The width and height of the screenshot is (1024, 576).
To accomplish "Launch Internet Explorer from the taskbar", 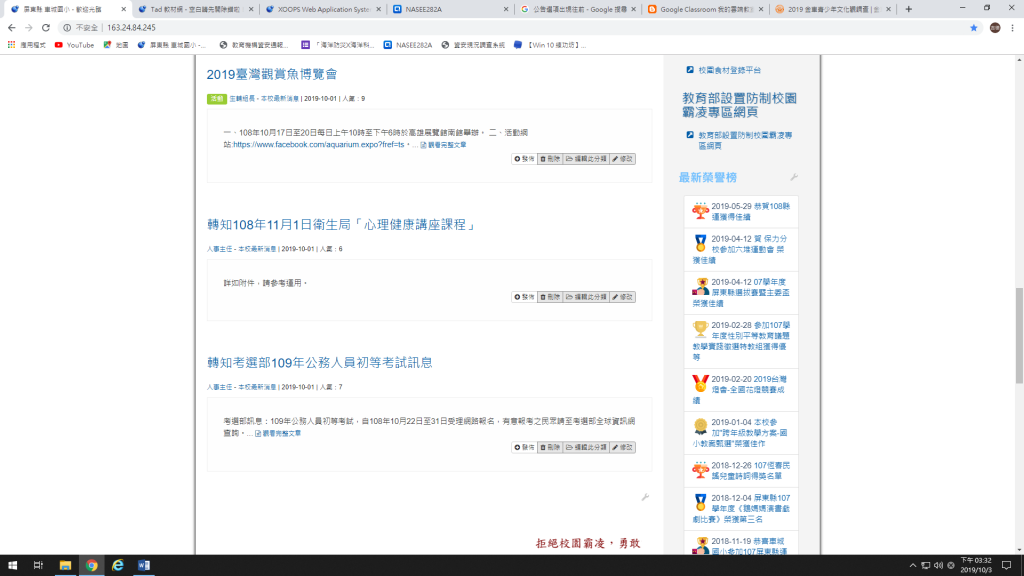I will click(x=117, y=565).
